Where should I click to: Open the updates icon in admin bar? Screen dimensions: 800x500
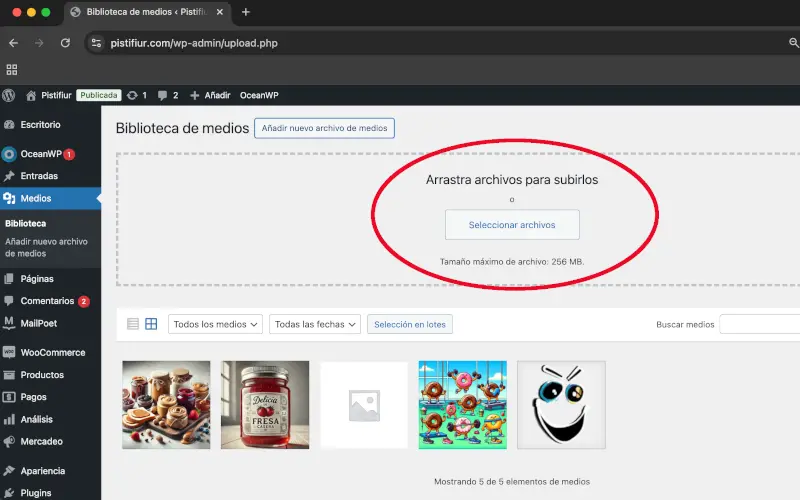point(133,95)
